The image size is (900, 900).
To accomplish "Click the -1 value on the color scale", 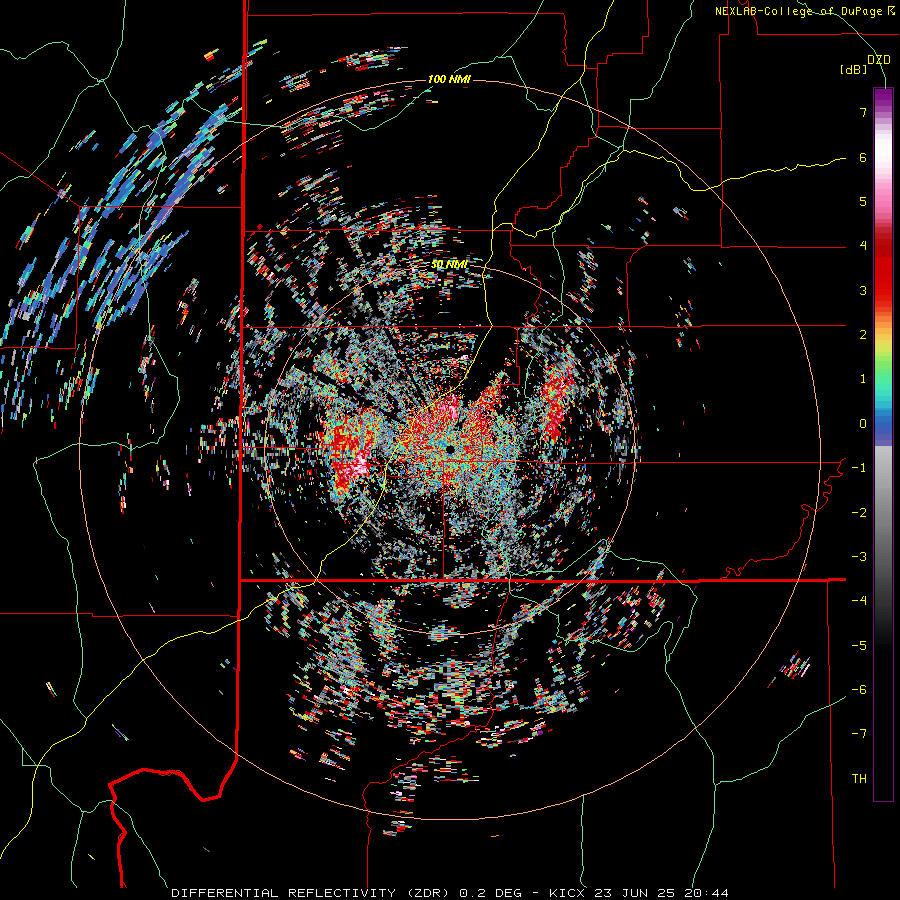I will [859, 468].
